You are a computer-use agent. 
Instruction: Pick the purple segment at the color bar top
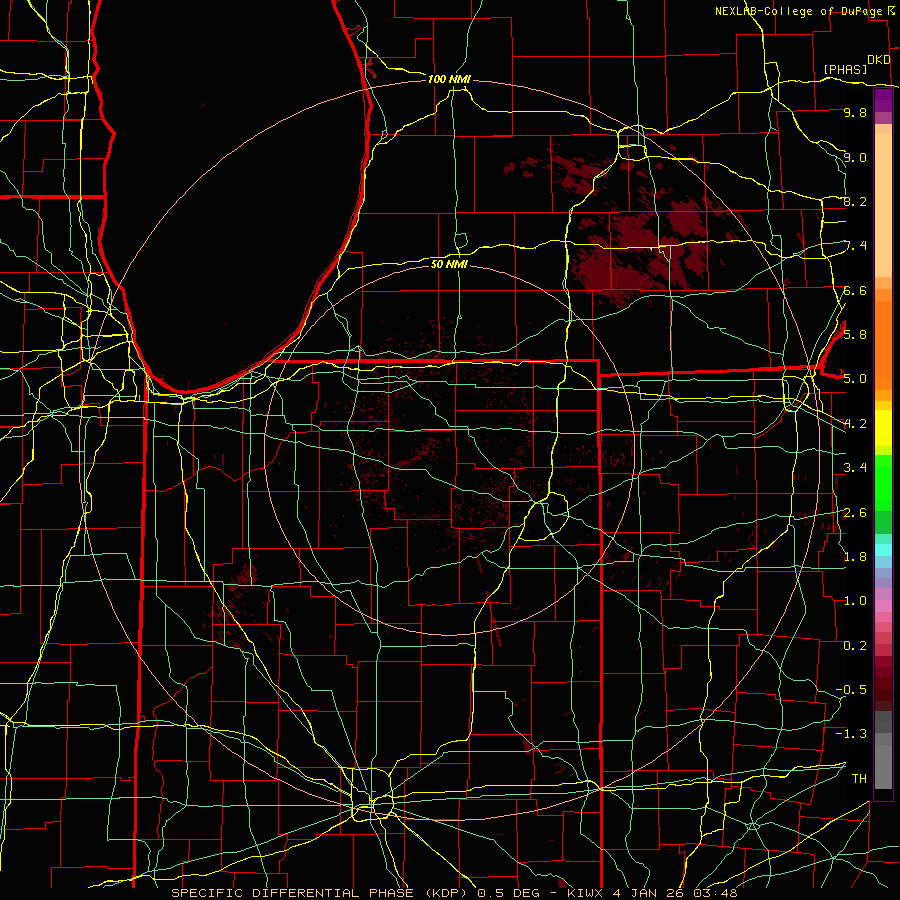(883, 100)
